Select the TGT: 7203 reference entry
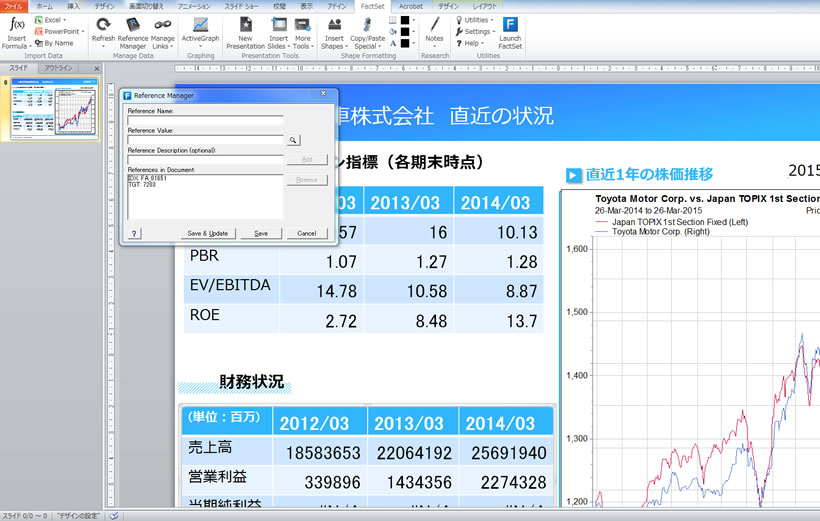The width and height of the screenshot is (820, 521). coord(142,184)
